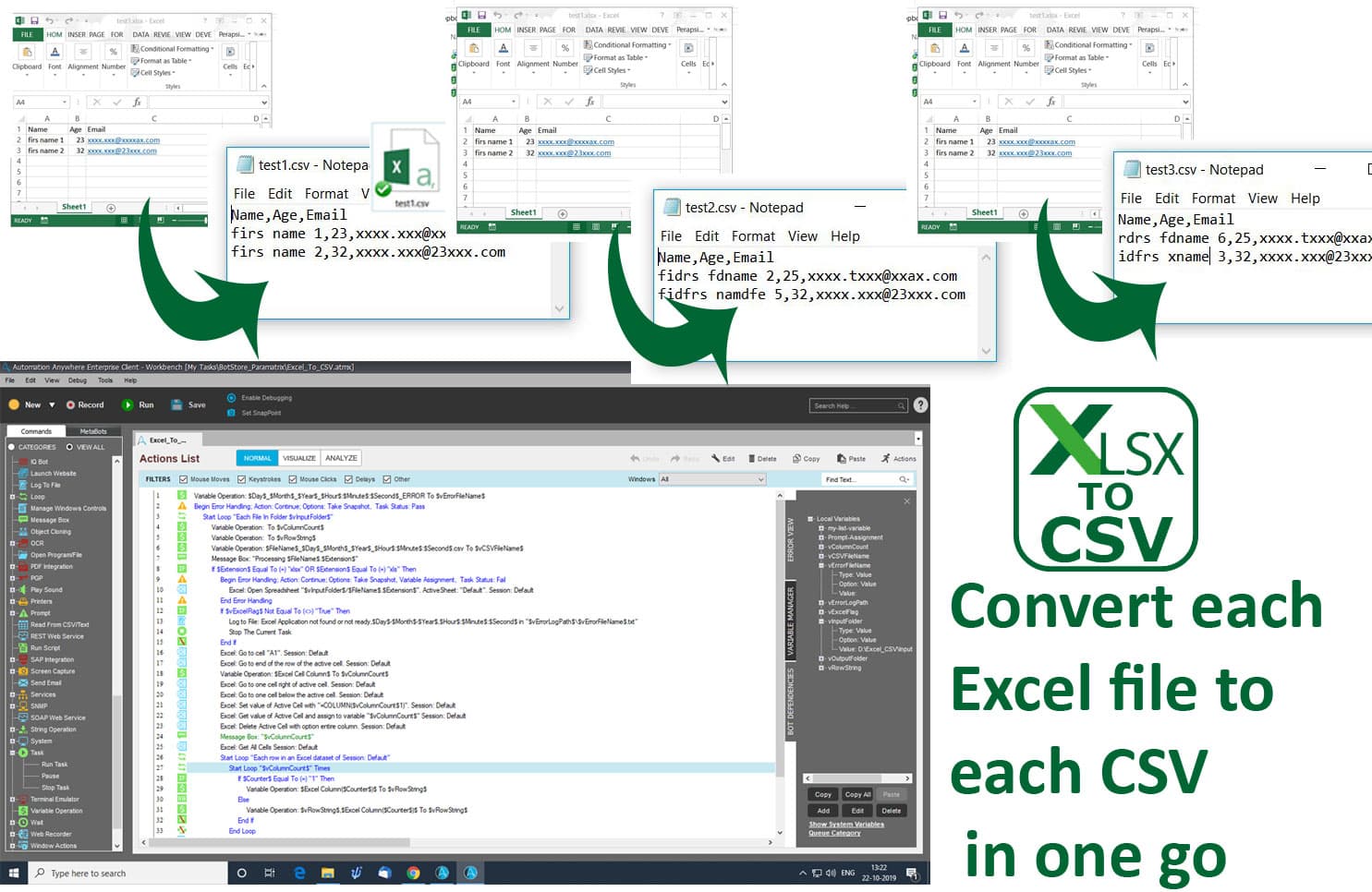Select the View All radio button
Screen dimensions: 1372x892
point(69,447)
